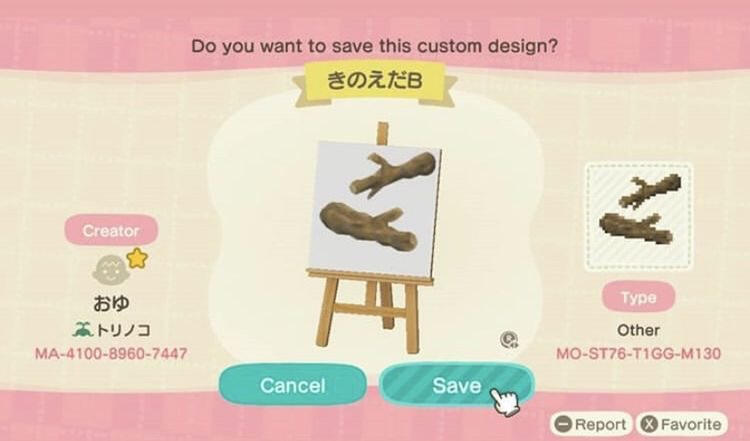Click the Cancel button
This screenshot has width=750, height=441.
(x=293, y=385)
